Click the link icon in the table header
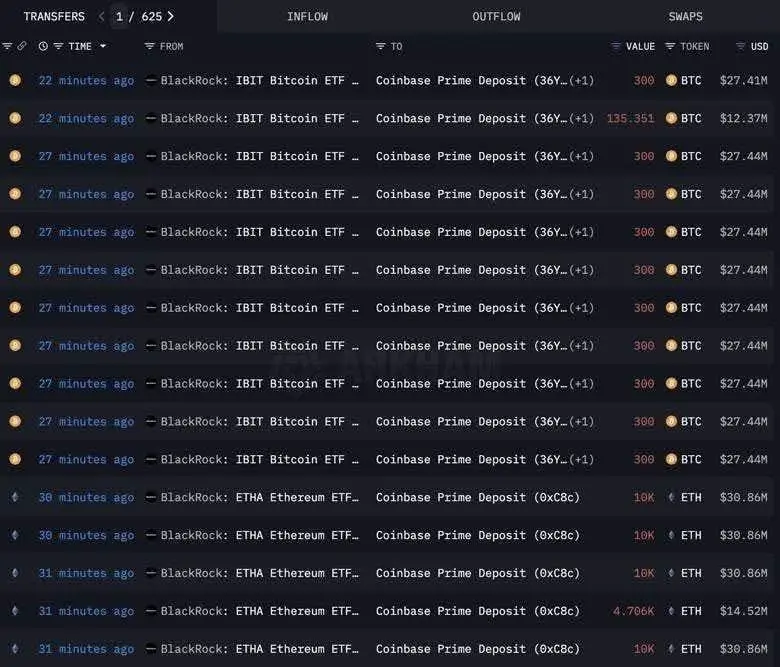 coord(22,46)
